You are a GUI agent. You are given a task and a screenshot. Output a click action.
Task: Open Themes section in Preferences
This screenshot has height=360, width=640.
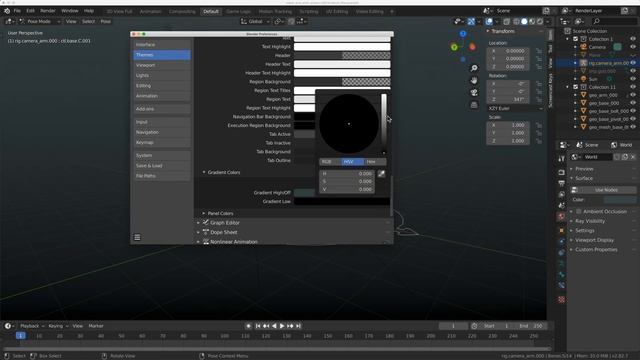pyautogui.click(x=162, y=55)
